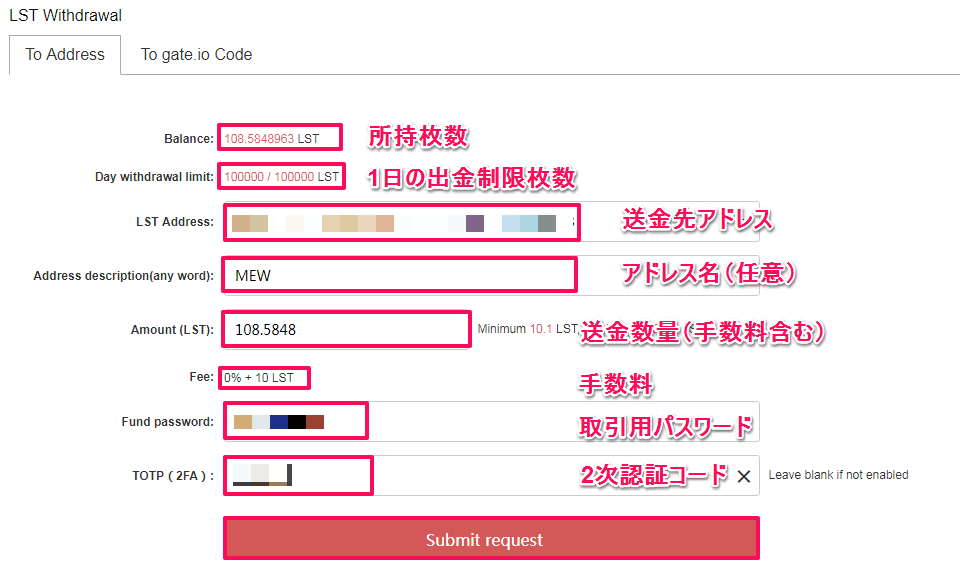Screen dimensions: 960x587
Task: Click the 2次認証コード annotation text
Action: pyautogui.click(x=654, y=476)
